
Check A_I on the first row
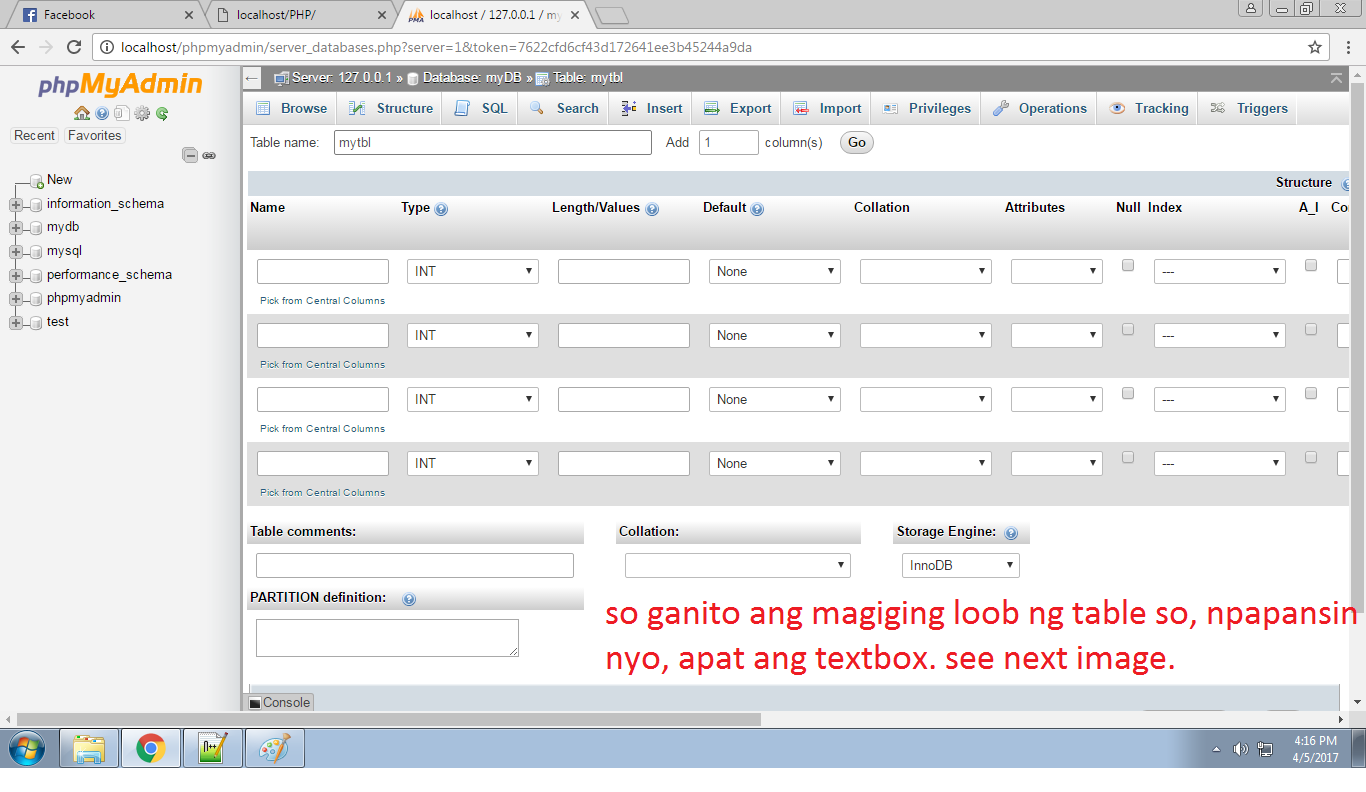click(x=1310, y=265)
